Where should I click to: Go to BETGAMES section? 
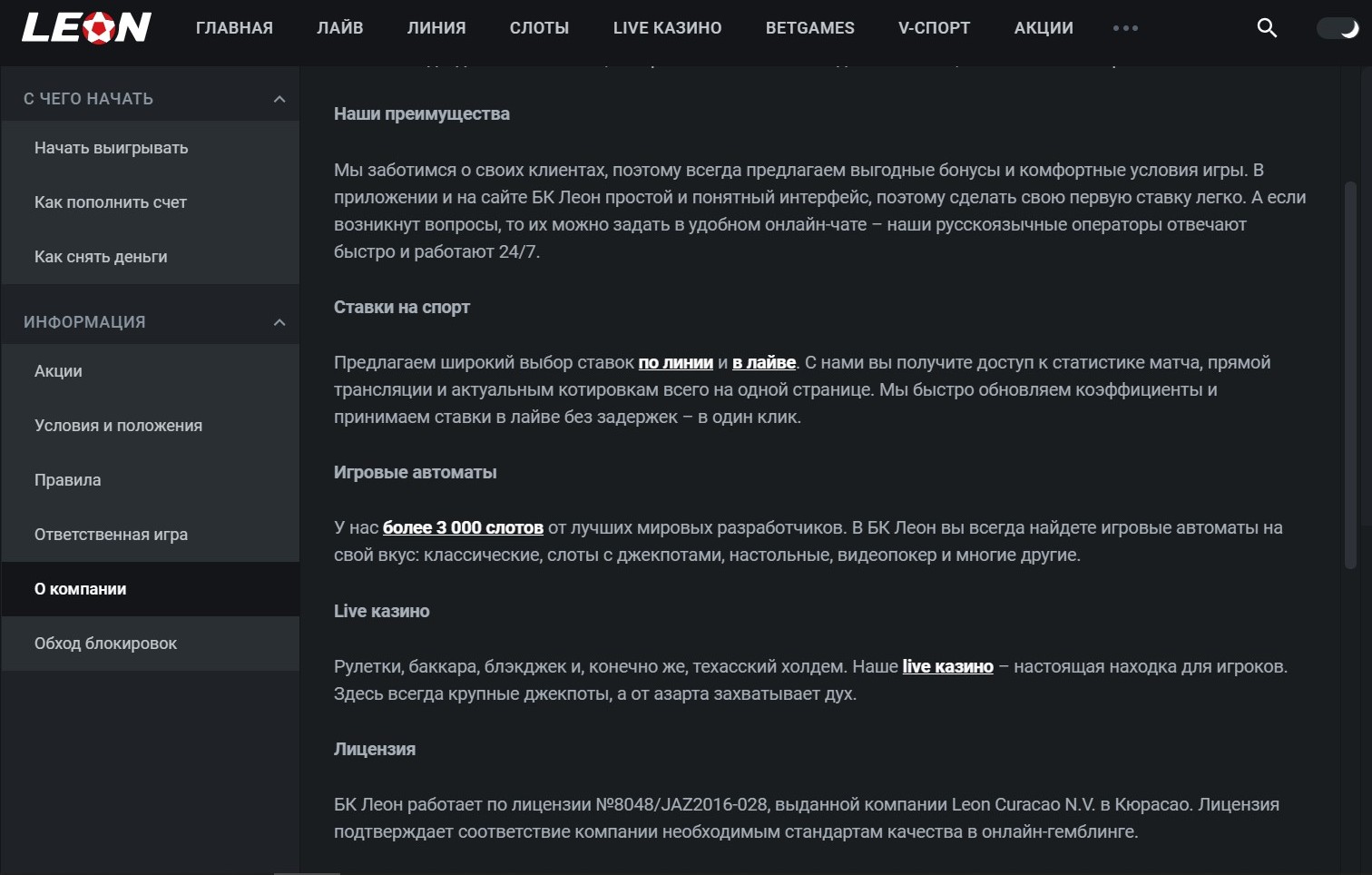[x=810, y=28]
